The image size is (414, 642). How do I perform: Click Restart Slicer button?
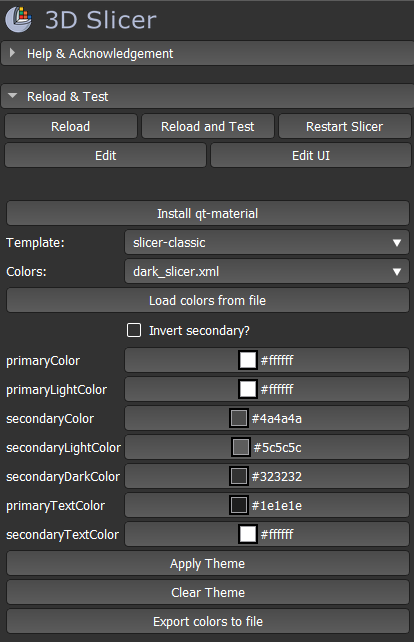[x=344, y=127]
